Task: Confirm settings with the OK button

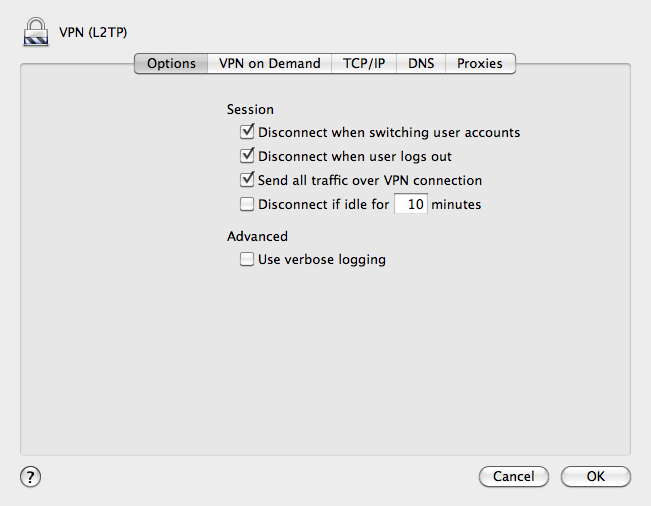Action: click(x=596, y=476)
